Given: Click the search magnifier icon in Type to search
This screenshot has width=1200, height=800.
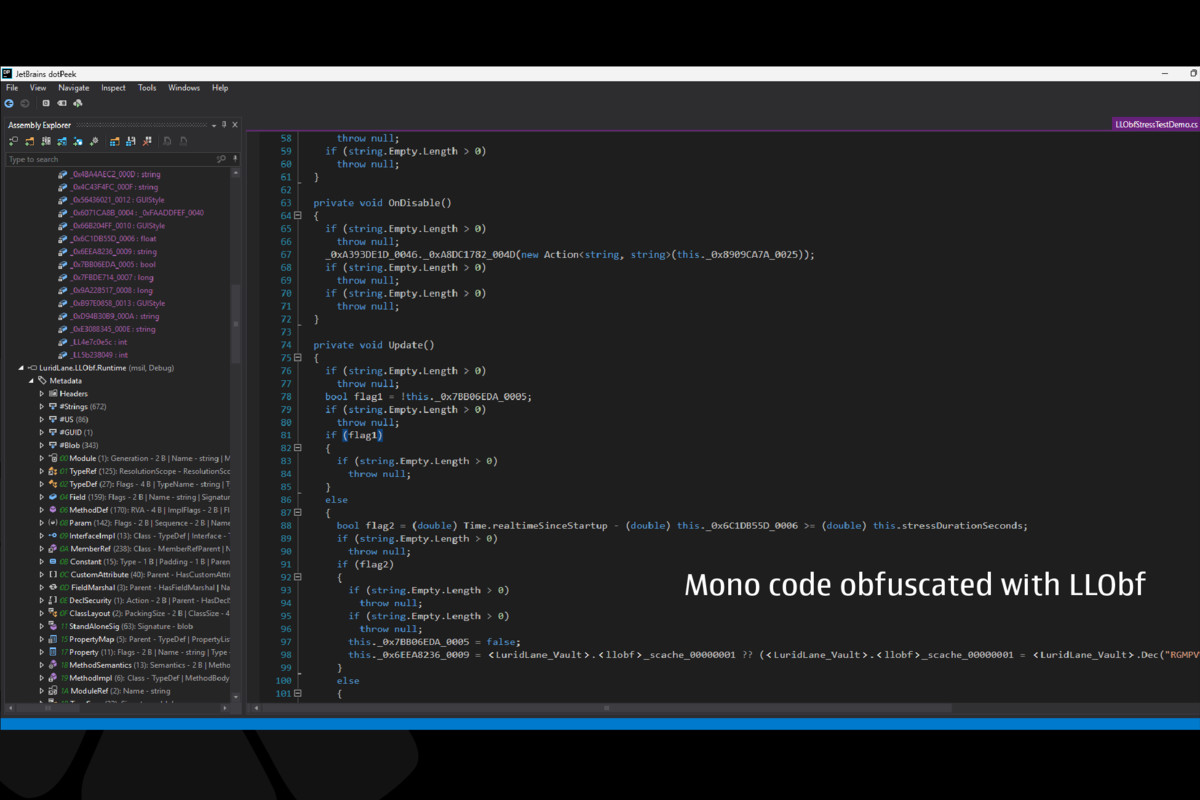Looking at the screenshot, I should coord(221,159).
